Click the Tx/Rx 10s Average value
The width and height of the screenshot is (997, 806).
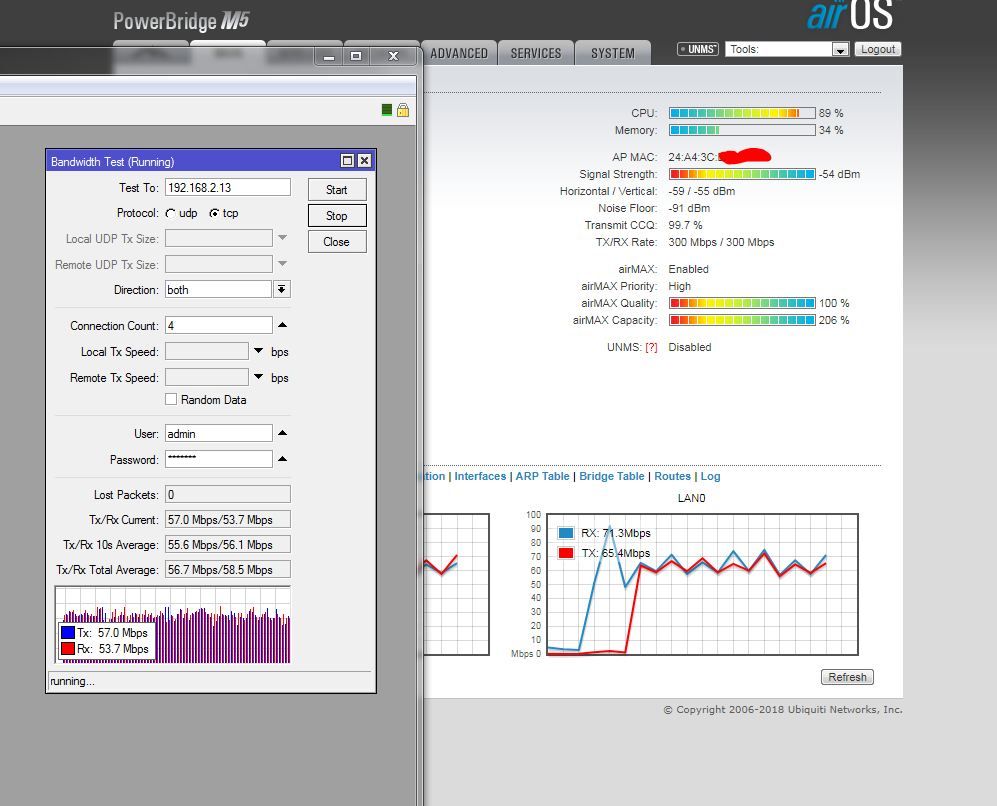228,545
